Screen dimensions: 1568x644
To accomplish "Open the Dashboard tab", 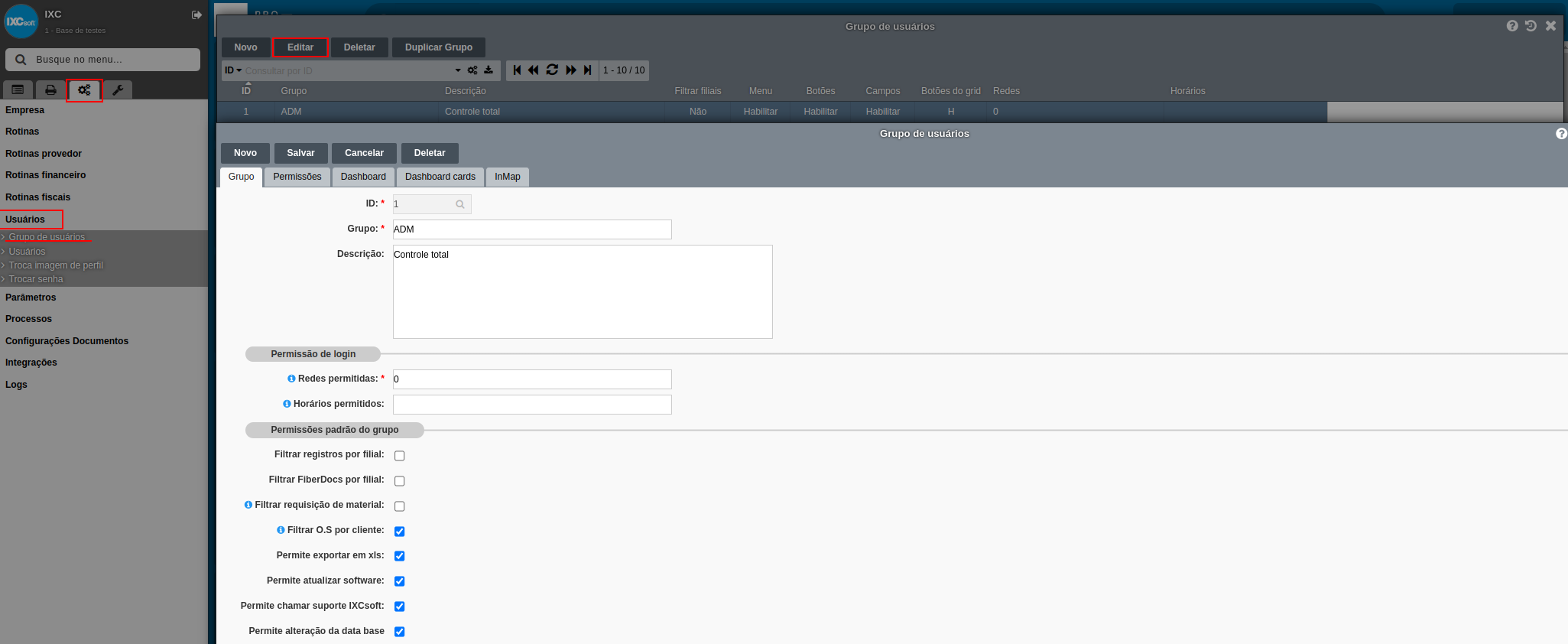I will tap(363, 177).
